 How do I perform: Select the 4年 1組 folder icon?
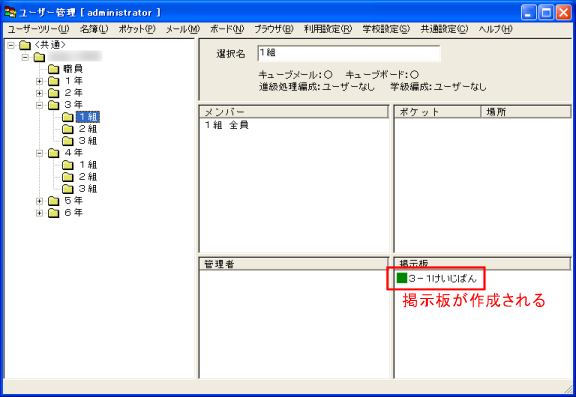68,165
